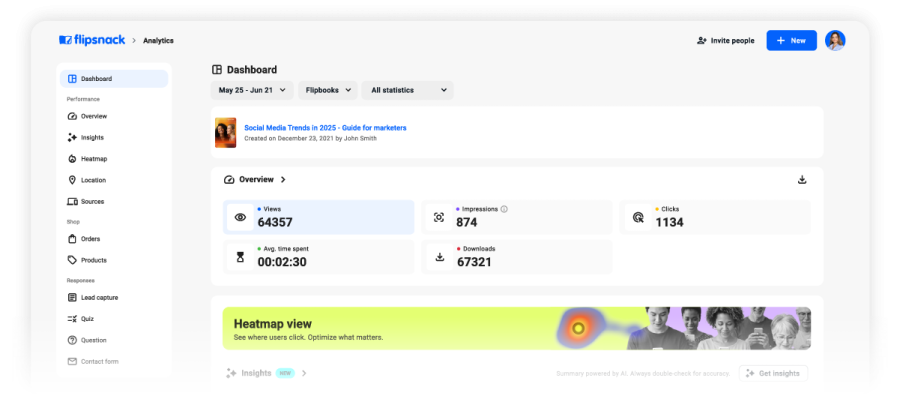Click the Overview gauge icon in sidebar
Viewport: 900px width, 414px height.
coord(72,116)
